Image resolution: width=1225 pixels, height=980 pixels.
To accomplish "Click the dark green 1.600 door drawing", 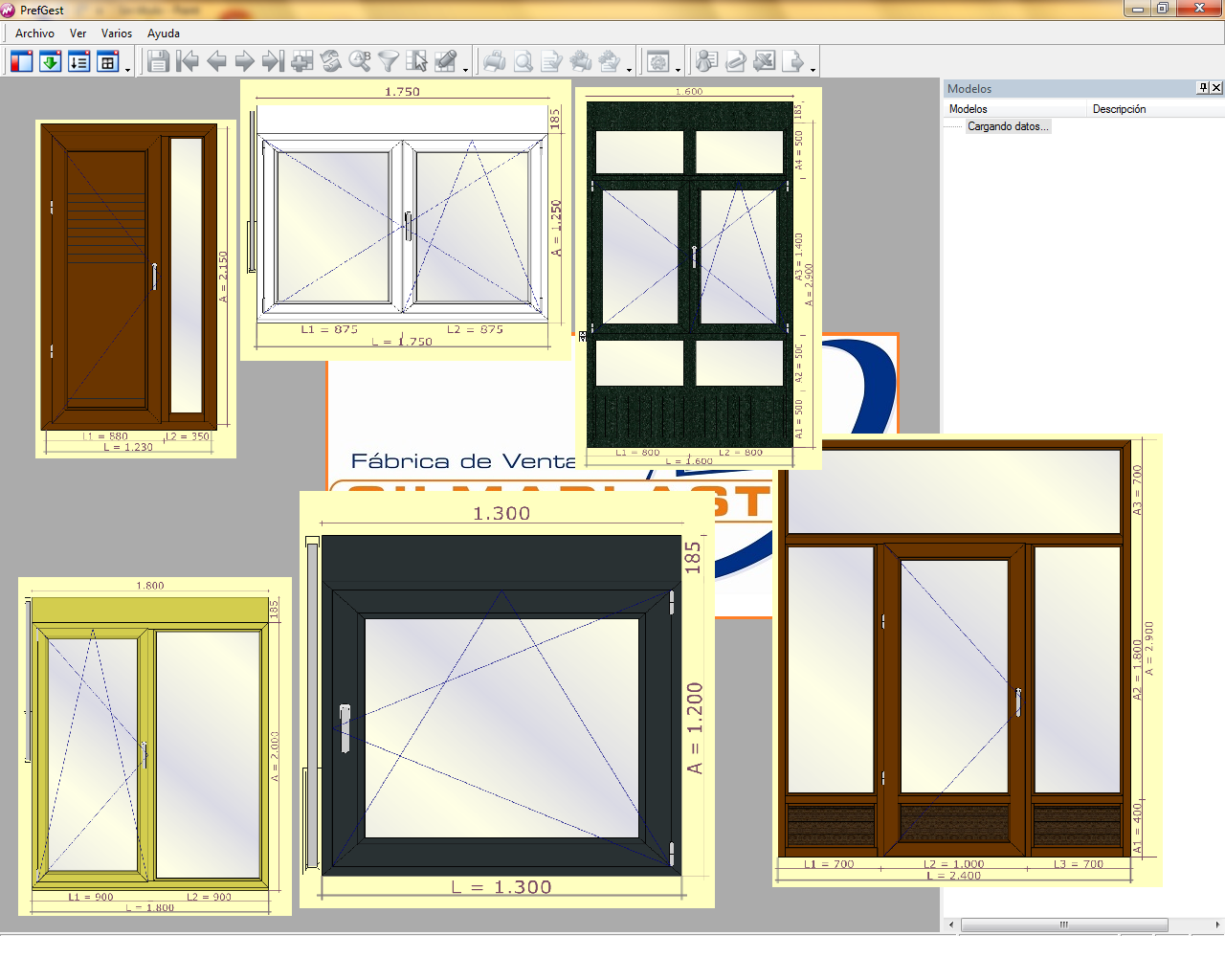I will click(698, 278).
